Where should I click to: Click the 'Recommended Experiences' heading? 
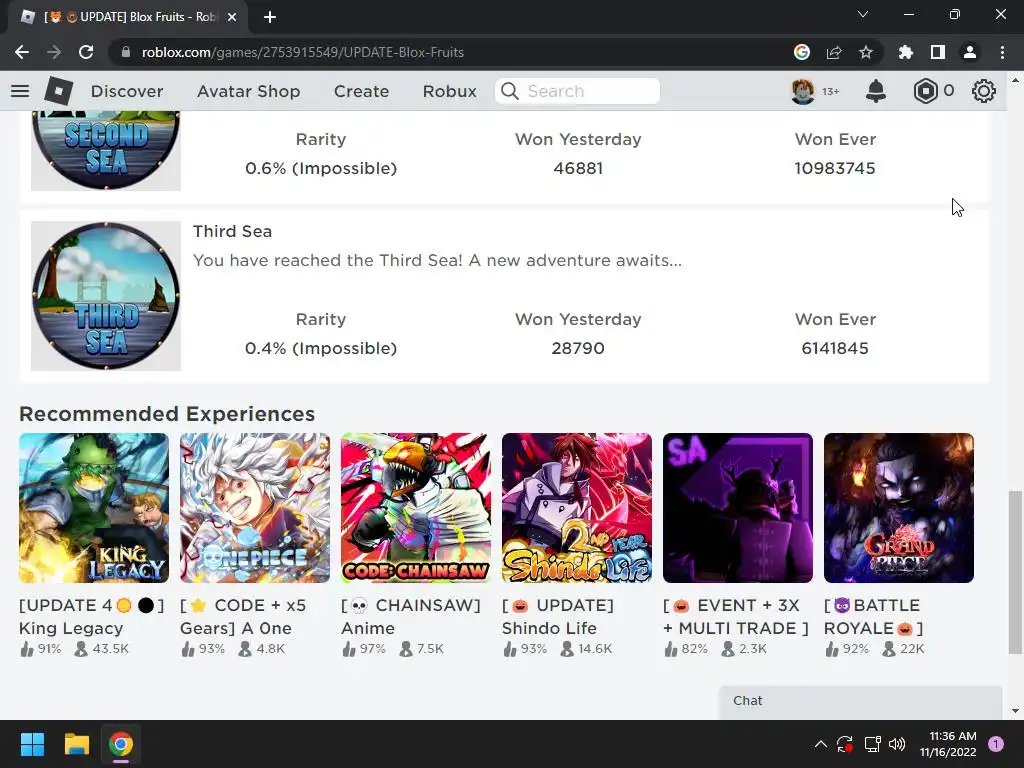167,414
